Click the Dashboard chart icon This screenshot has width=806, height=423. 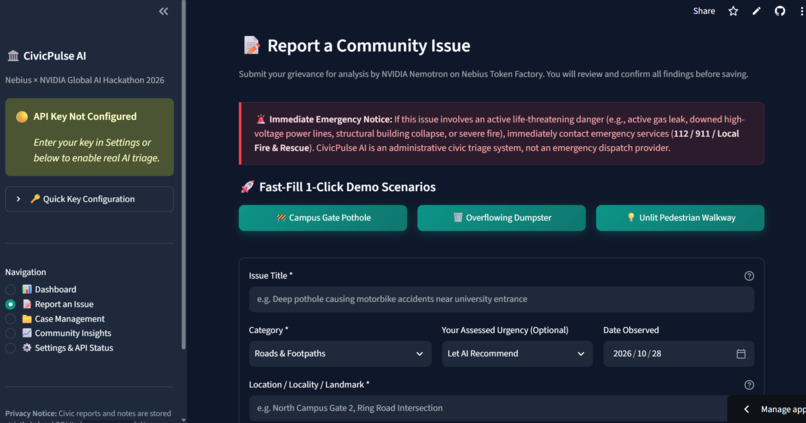point(27,289)
